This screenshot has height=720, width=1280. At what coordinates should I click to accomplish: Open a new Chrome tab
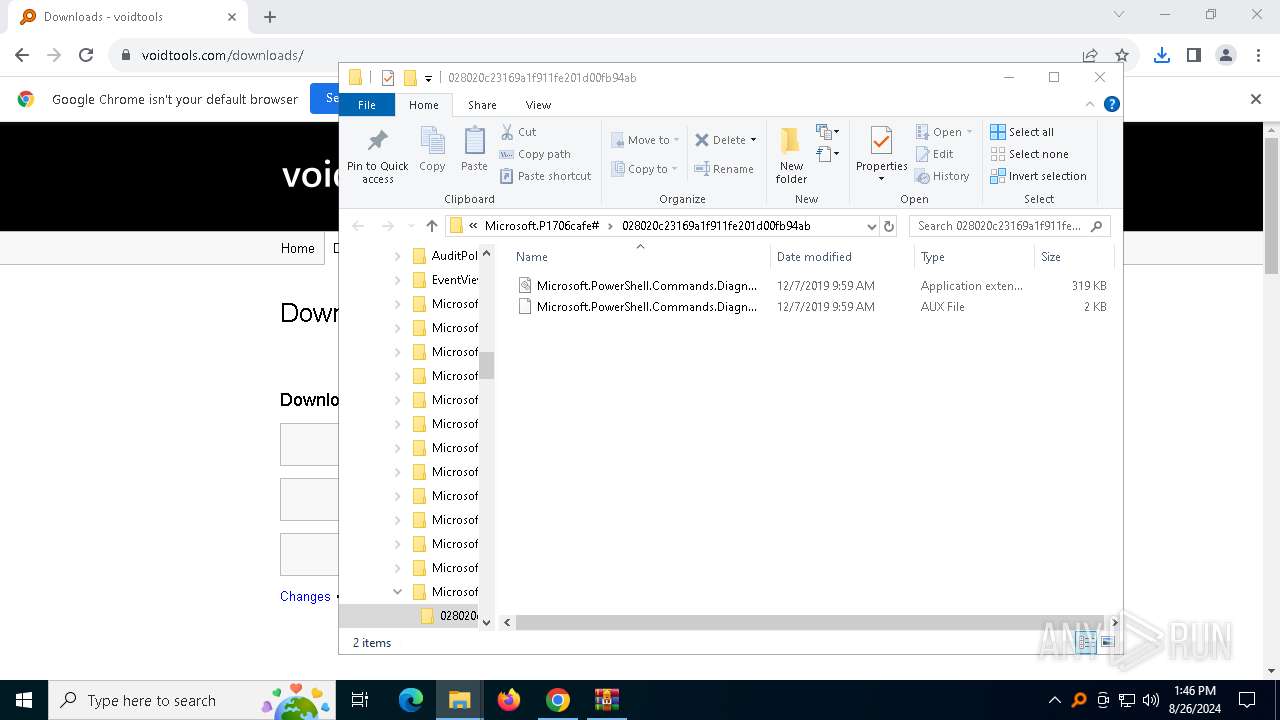(270, 17)
